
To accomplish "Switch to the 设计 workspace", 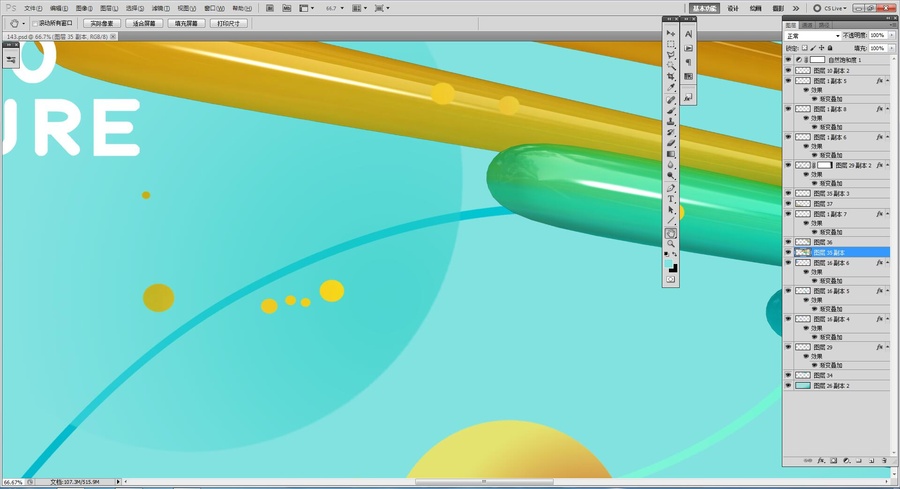I will (733, 8).
